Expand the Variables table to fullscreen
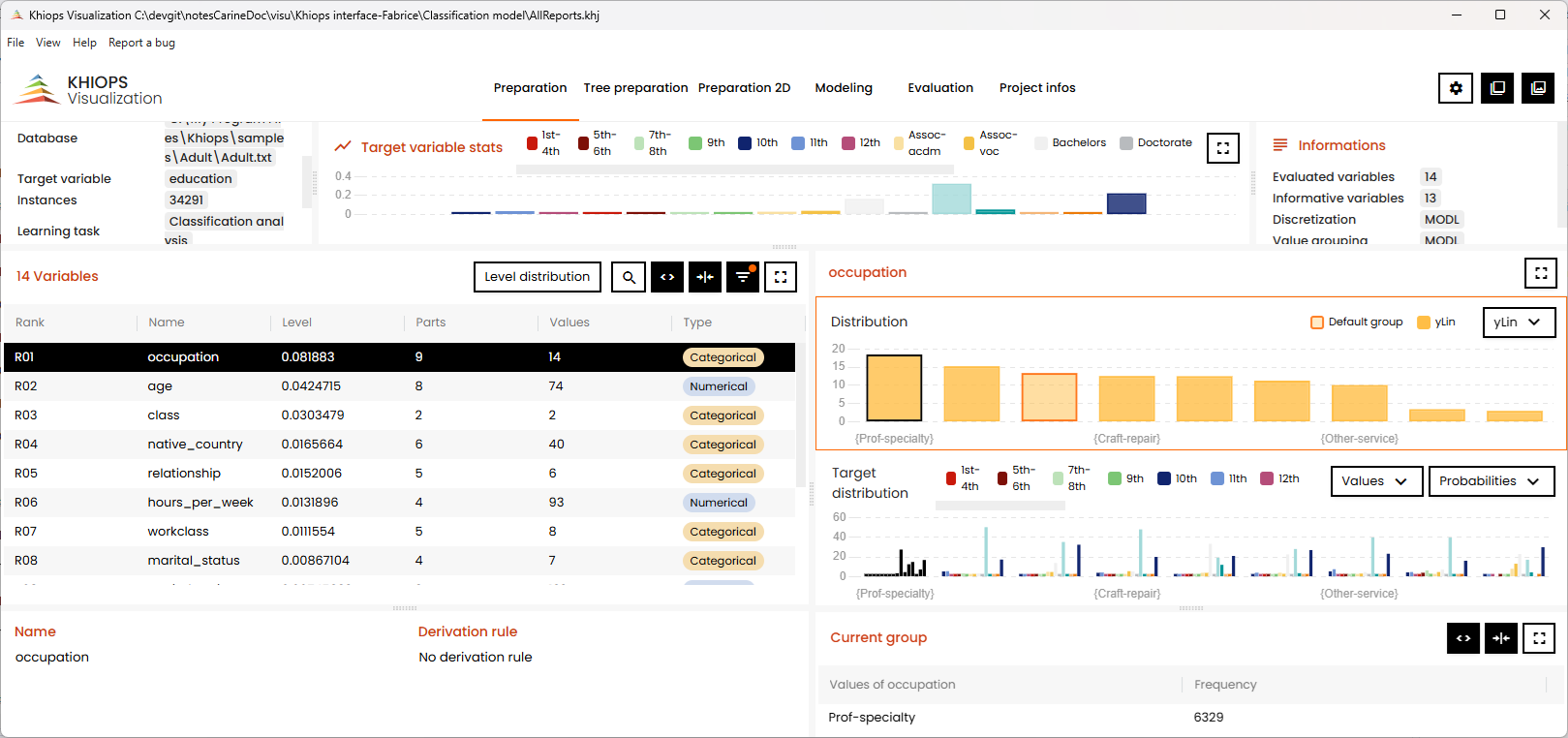This screenshot has height=738, width=1568. (781, 277)
